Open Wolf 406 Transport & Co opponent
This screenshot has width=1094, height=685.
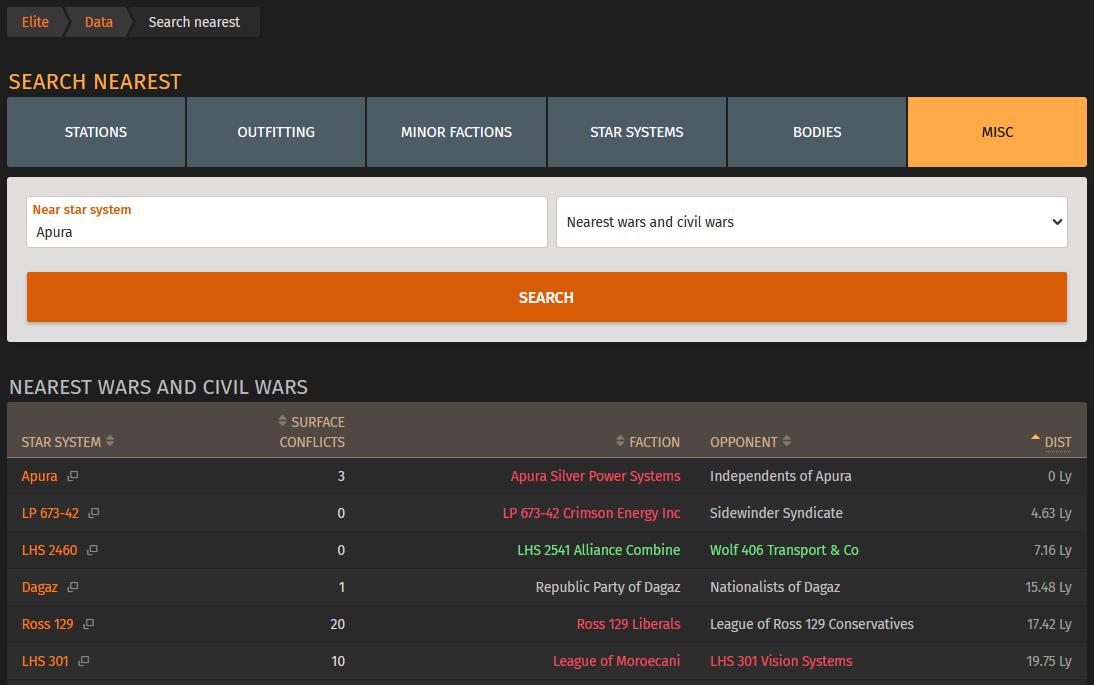coord(784,550)
